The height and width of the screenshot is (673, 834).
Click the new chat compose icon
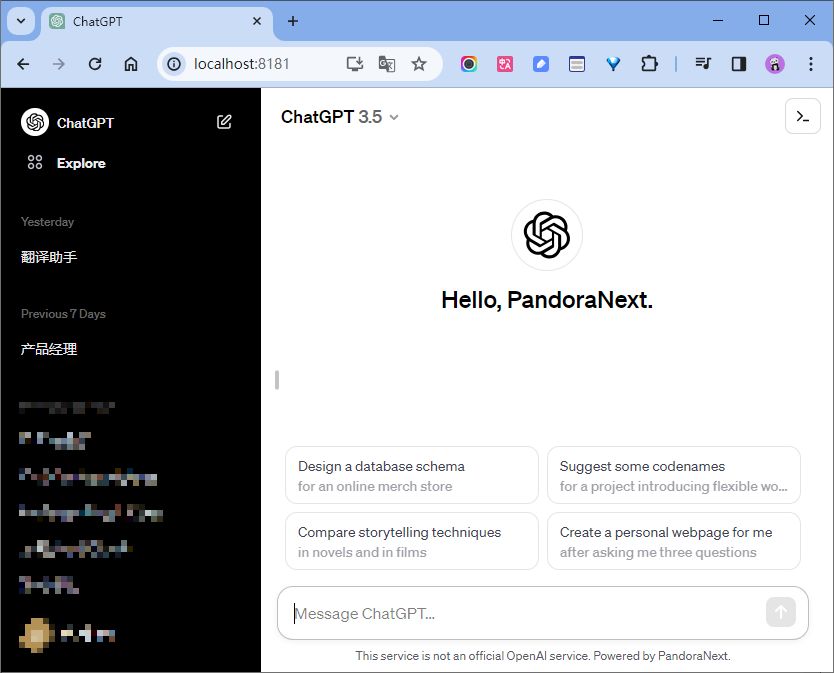coord(224,122)
